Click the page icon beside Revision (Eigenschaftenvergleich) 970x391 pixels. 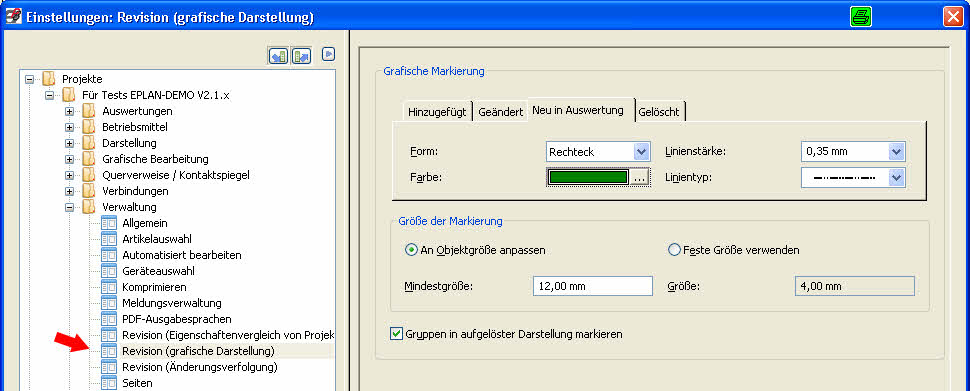point(108,335)
